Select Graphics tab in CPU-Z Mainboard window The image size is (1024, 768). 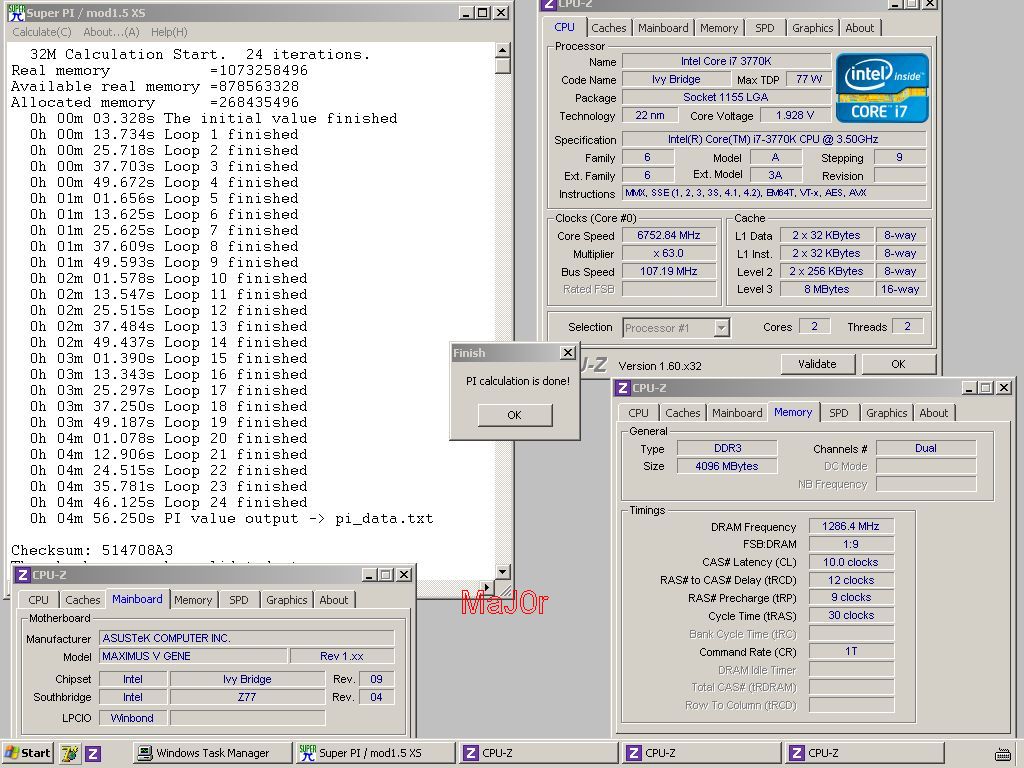coord(287,600)
